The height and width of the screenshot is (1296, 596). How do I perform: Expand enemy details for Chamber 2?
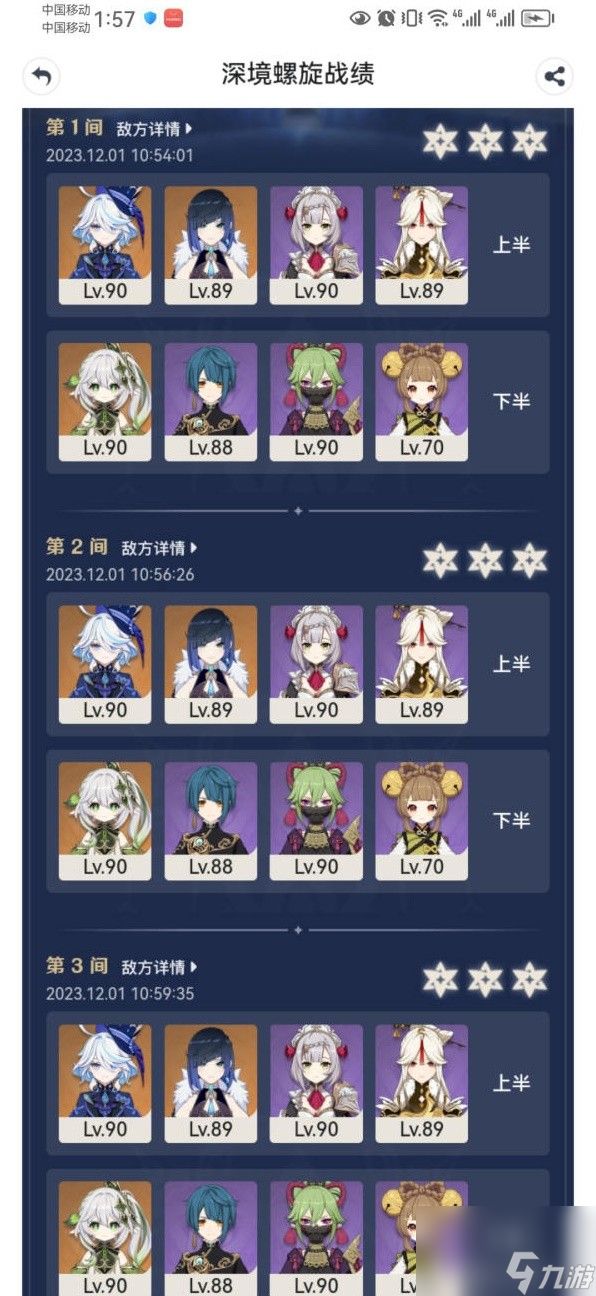pyautogui.click(x=160, y=548)
